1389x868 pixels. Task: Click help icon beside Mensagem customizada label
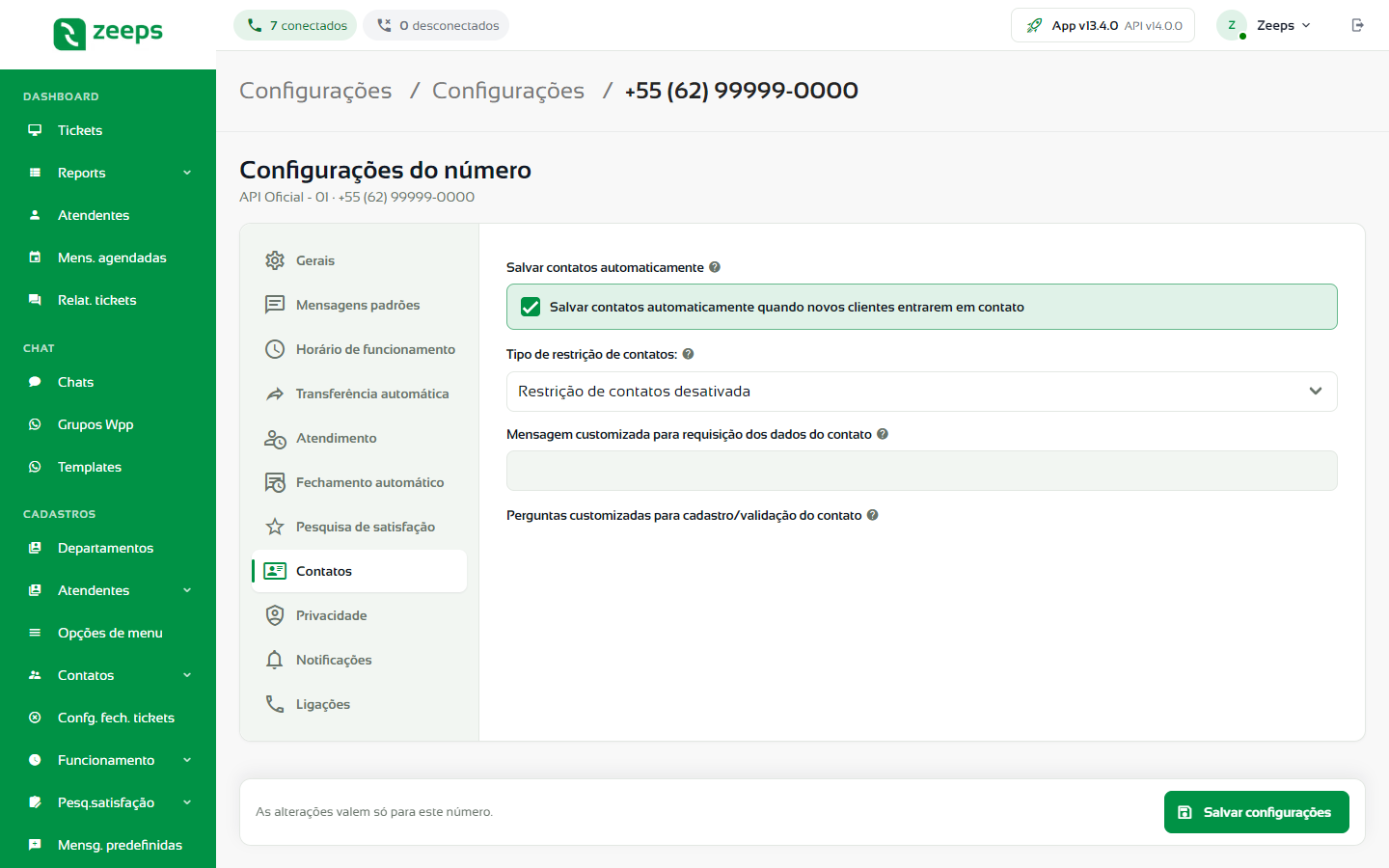pyautogui.click(x=883, y=434)
